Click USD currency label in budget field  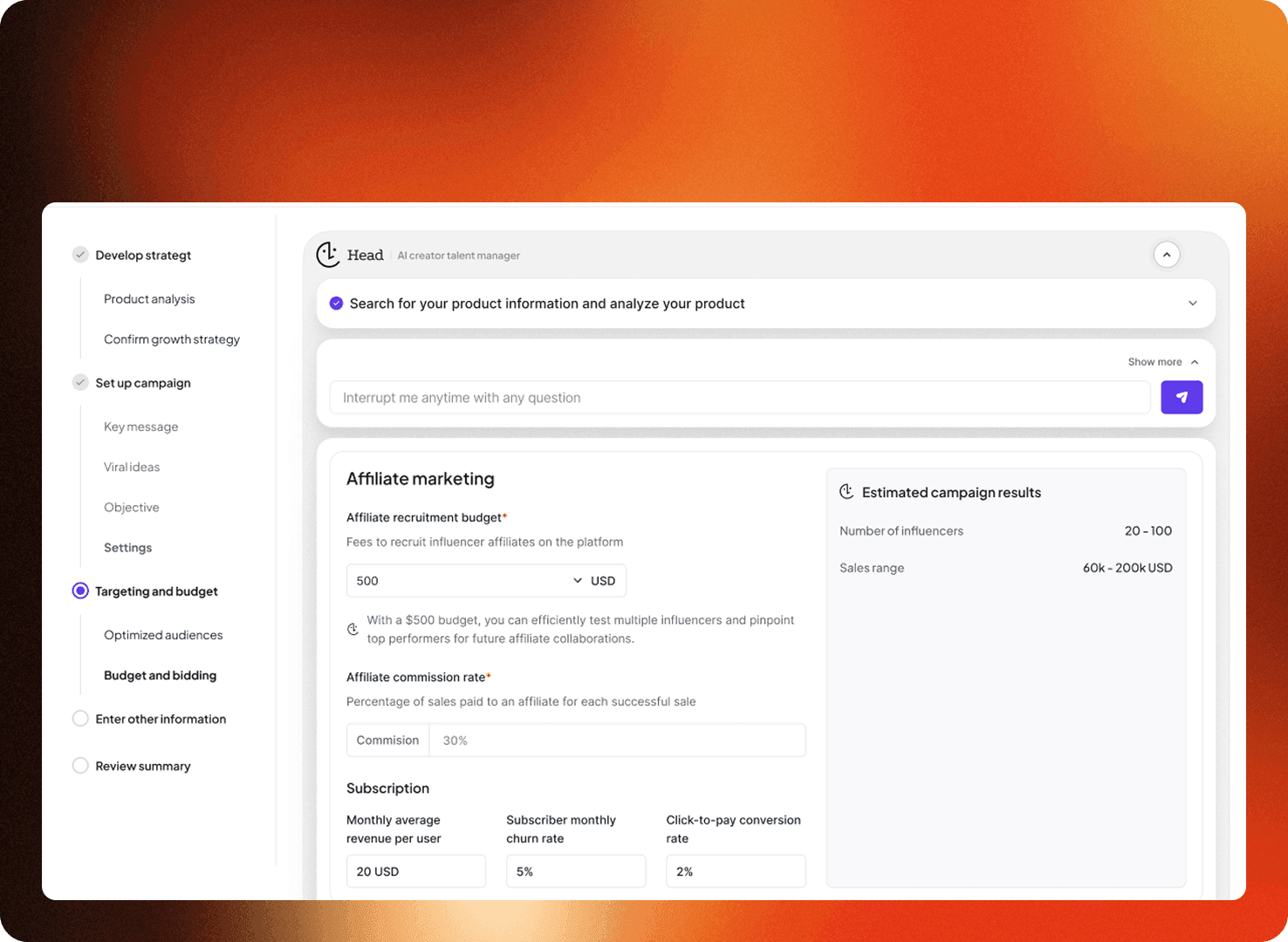603,581
